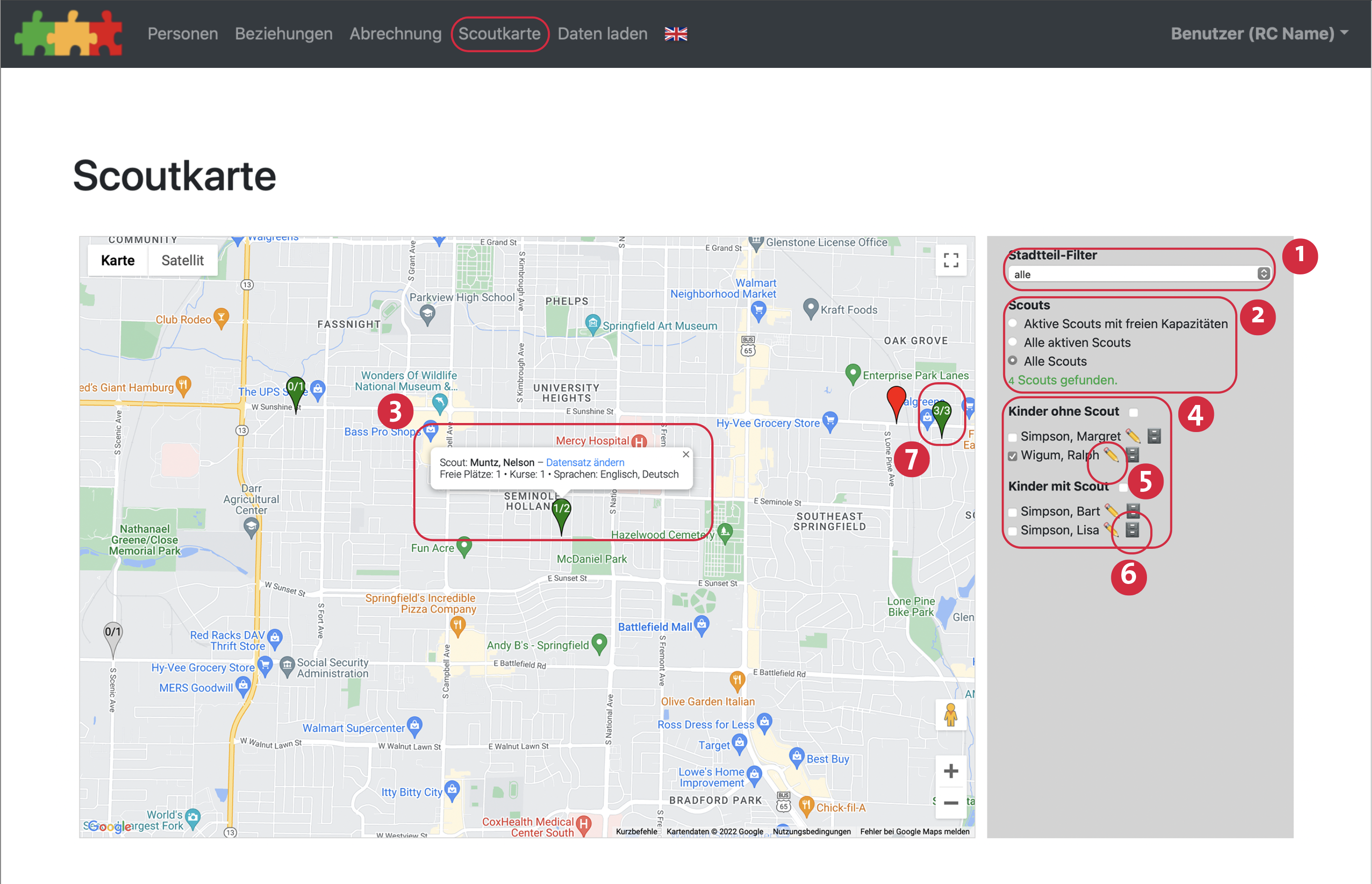The height and width of the screenshot is (884, 1372).
Task: Expand the Benutzer (RC Name) menu
Action: (x=1259, y=34)
